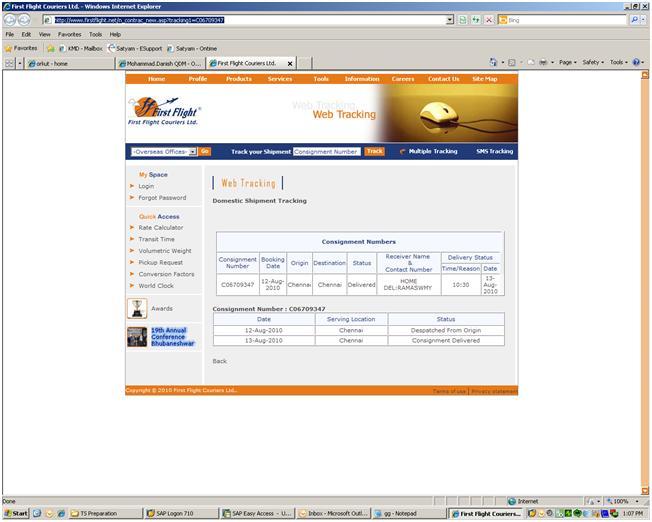Open Careers in the orange navigation bar
652x522 pixels.
pyautogui.click(x=403, y=79)
